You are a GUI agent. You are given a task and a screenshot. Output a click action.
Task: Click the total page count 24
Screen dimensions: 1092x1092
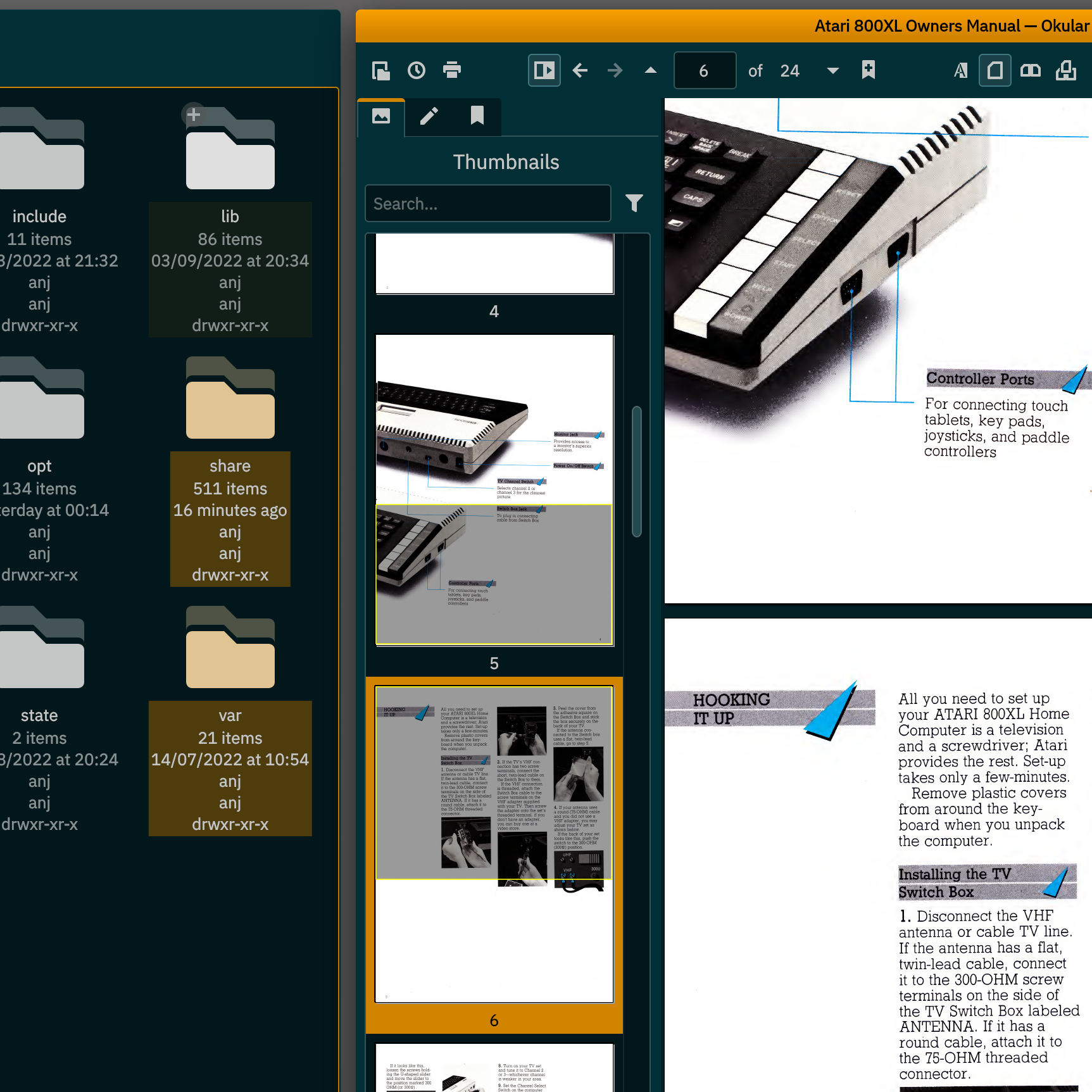coord(790,70)
